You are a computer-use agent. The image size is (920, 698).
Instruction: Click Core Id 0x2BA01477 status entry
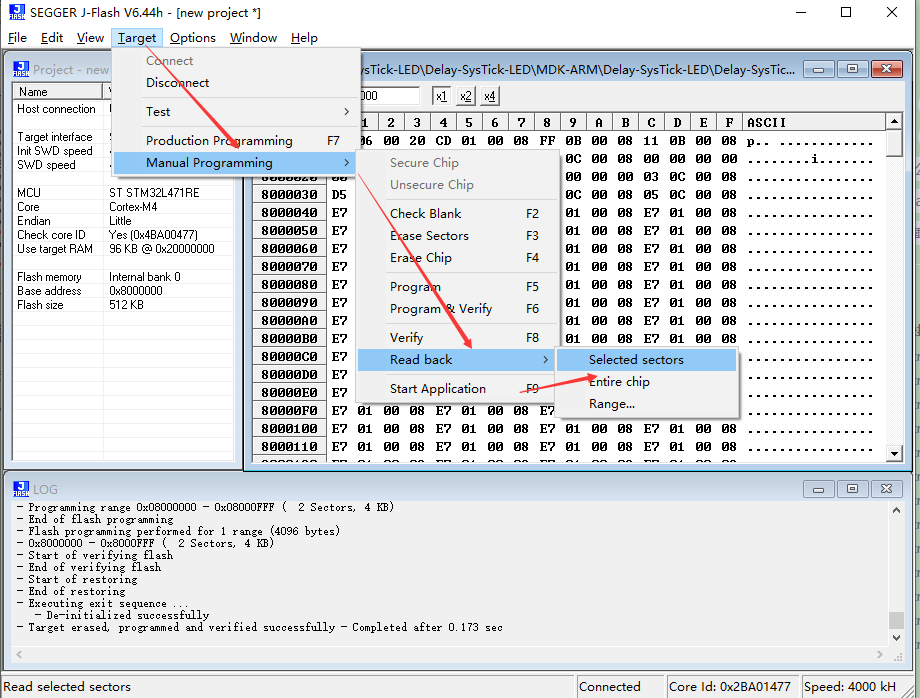click(733, 686)
